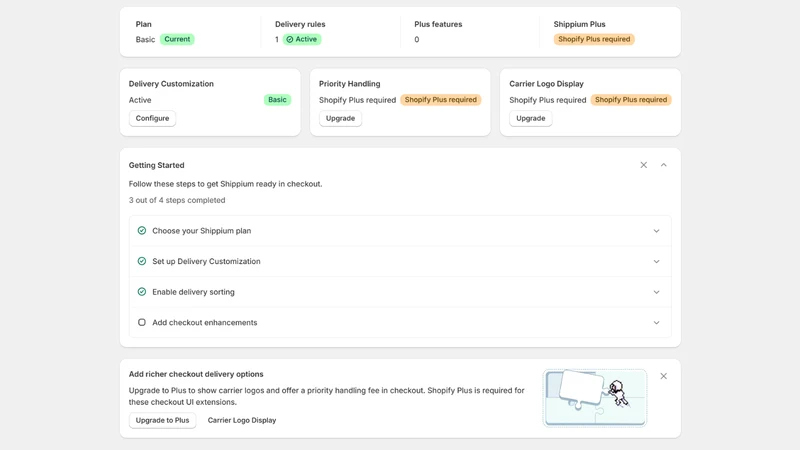Click the Shippium Plus heading

pos(580,24)
